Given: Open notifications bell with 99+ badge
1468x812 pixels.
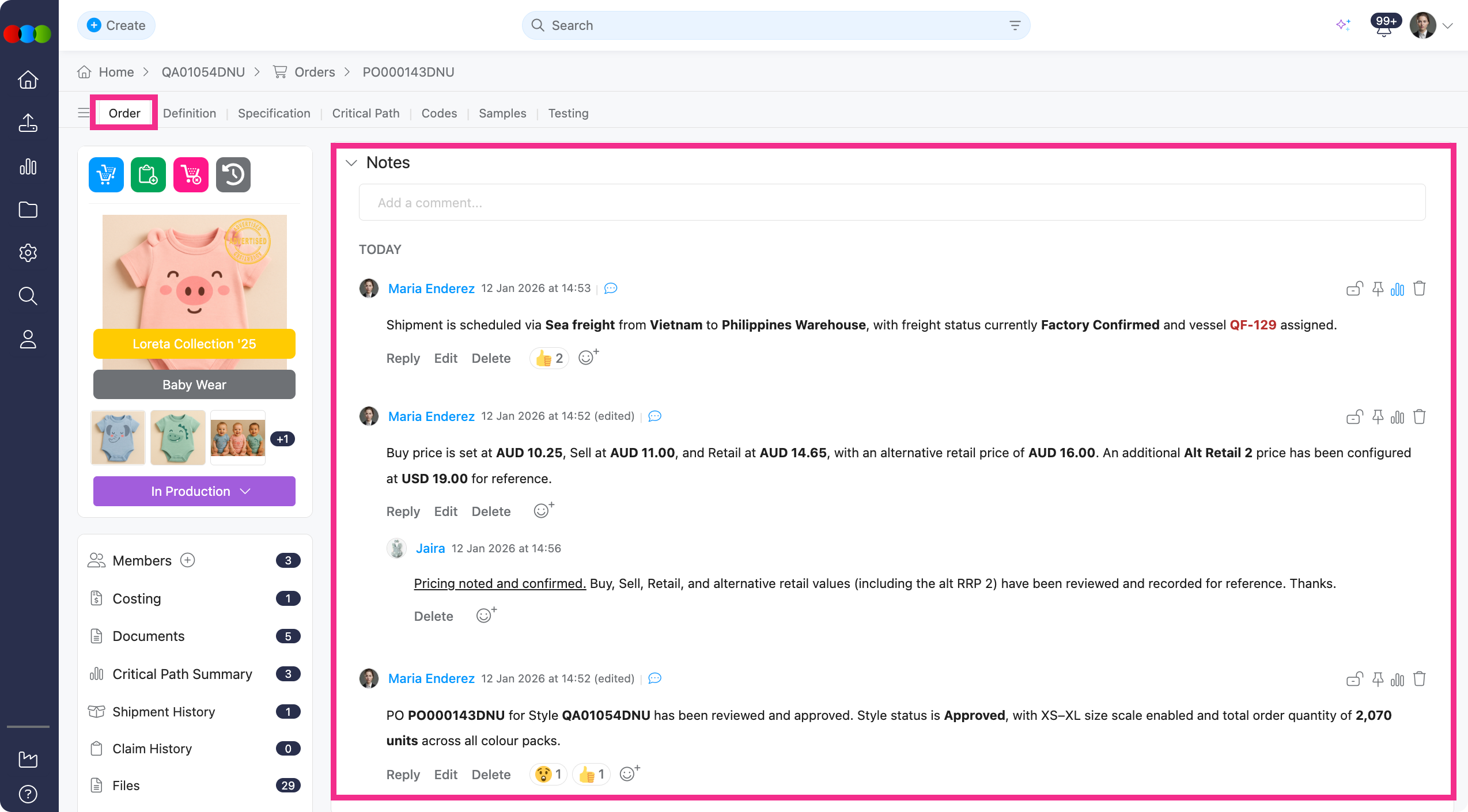Looking at the screenshot, I should point(1383,26).
